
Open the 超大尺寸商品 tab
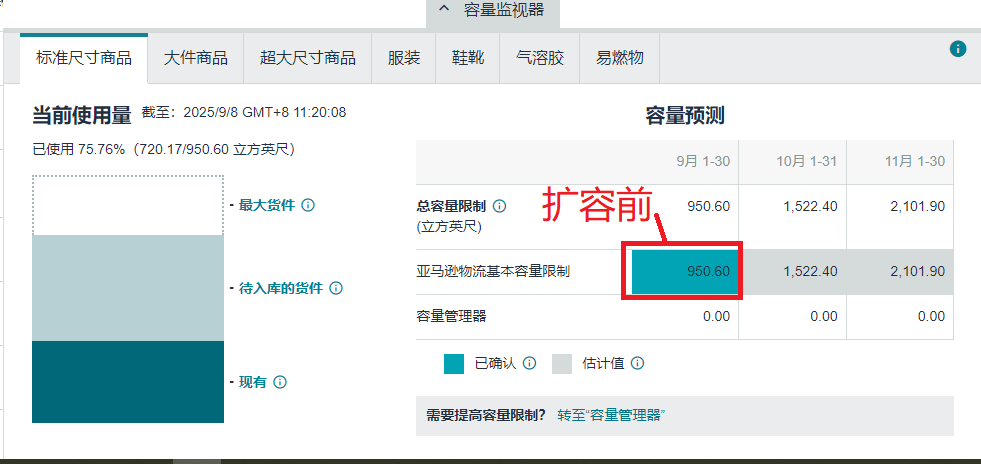click(307, 58)
